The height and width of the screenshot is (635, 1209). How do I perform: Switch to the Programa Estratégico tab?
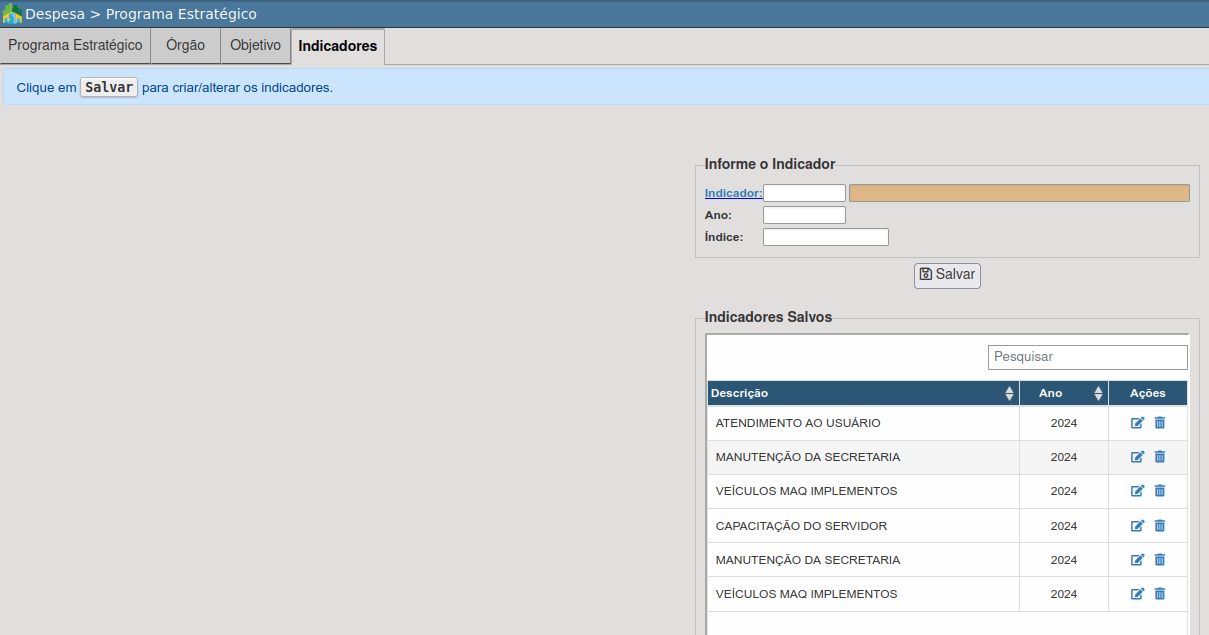coord(75,46)
